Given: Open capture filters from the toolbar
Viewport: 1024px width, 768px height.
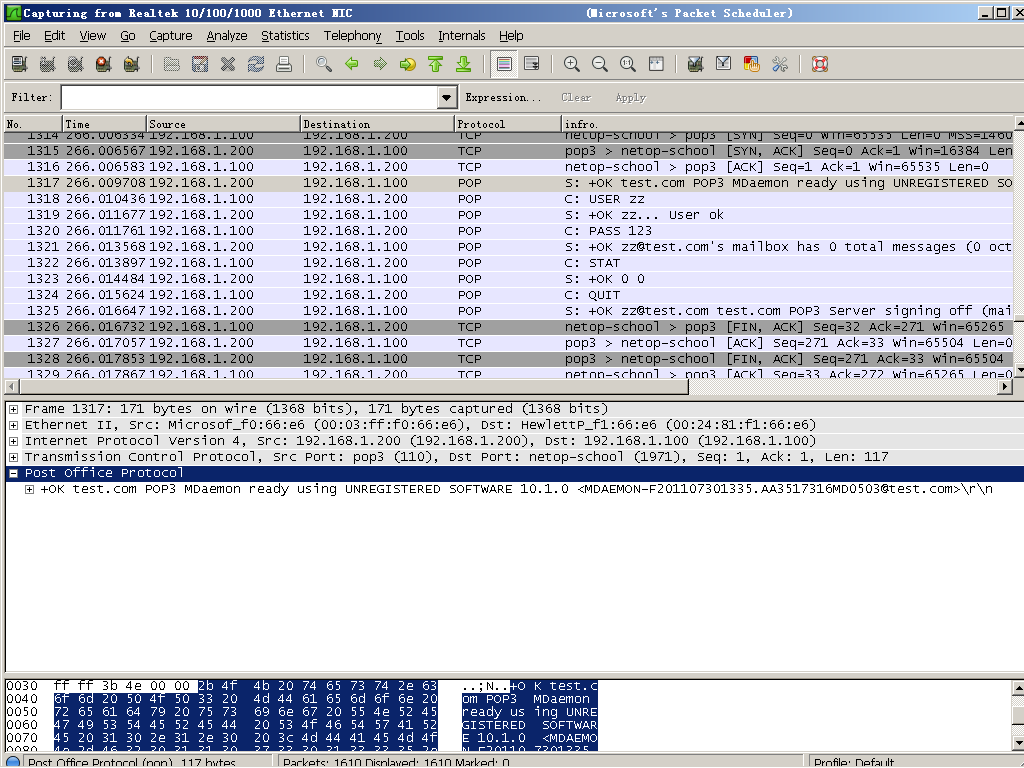Looking at the screenshot, I should point(695,64).
